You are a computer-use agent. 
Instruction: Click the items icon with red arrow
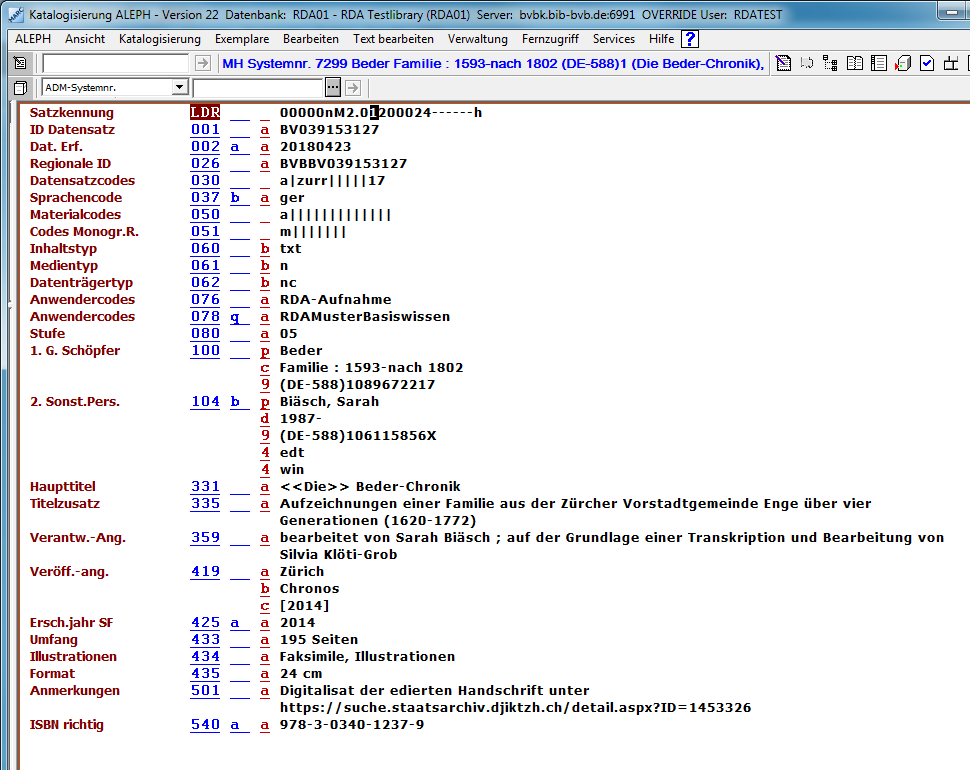(x=902, y=64)
